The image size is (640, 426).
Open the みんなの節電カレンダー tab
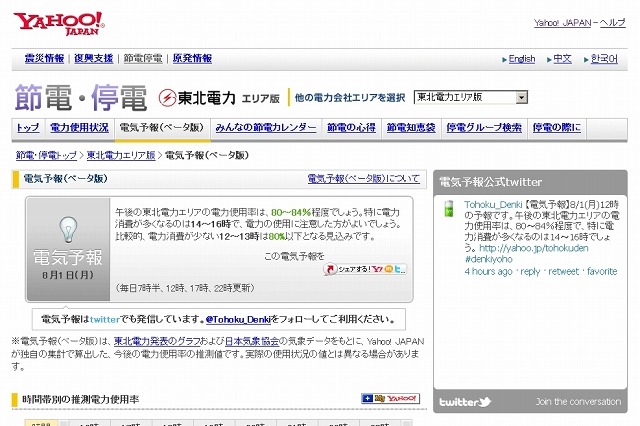click(266, 128)
